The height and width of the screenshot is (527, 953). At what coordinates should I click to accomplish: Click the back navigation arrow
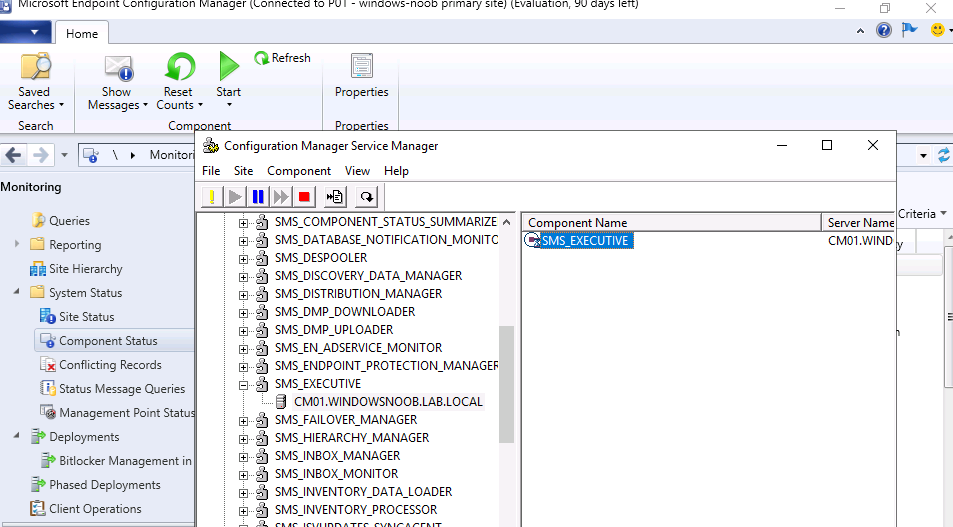13,155
